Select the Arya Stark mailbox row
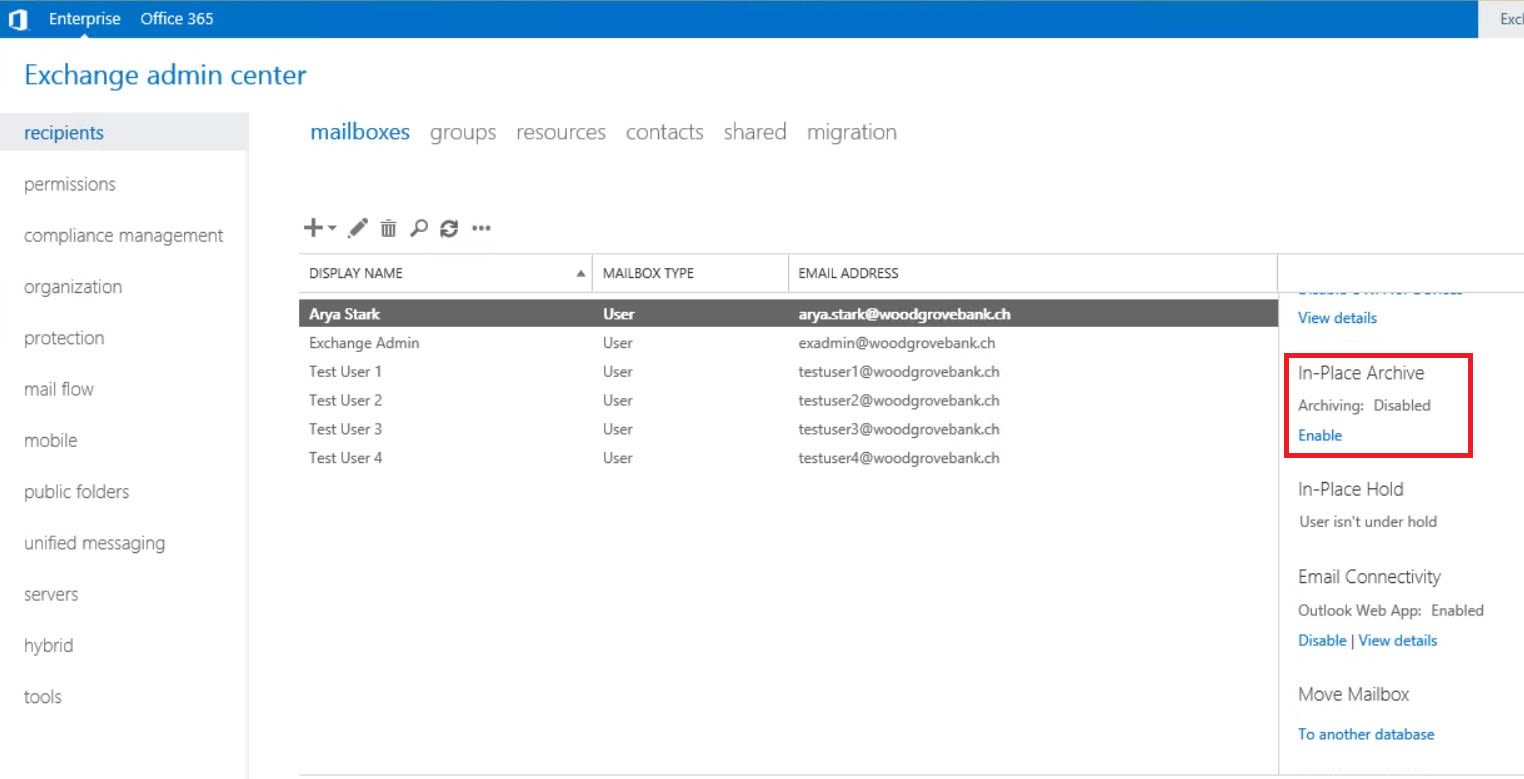Image resolution: width=1524 pixels, height=779 pixels. pos(788,314)
